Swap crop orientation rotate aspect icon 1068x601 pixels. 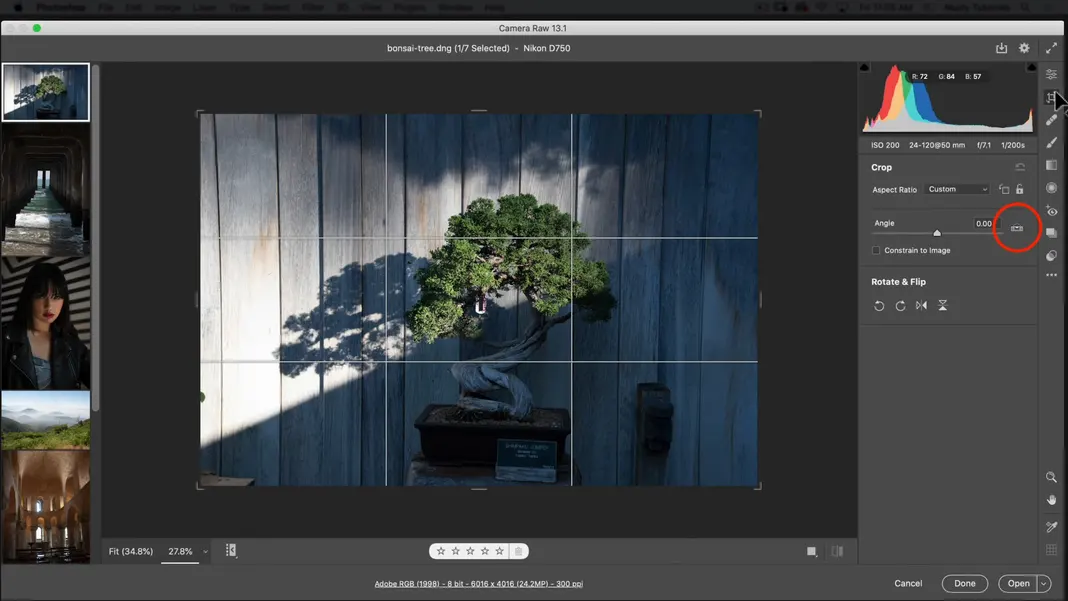point(1004,189)
